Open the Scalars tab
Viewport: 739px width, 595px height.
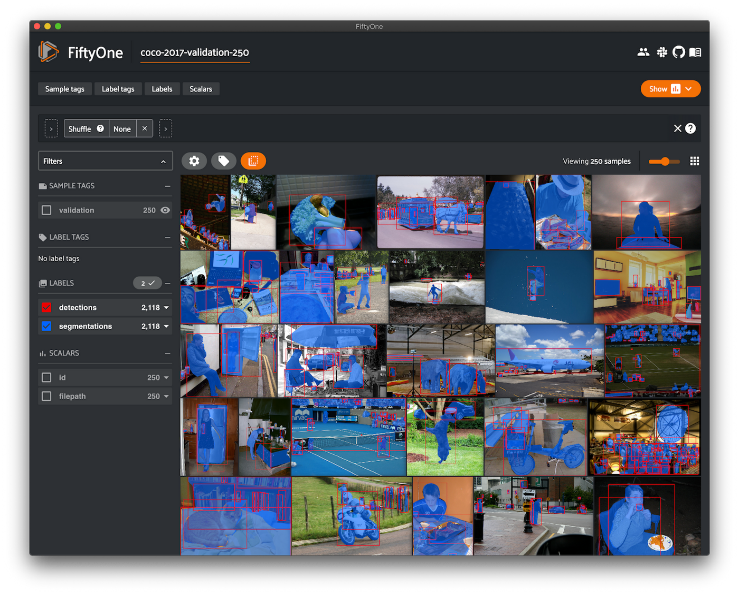pyautogui.click(x=201, y=89)
